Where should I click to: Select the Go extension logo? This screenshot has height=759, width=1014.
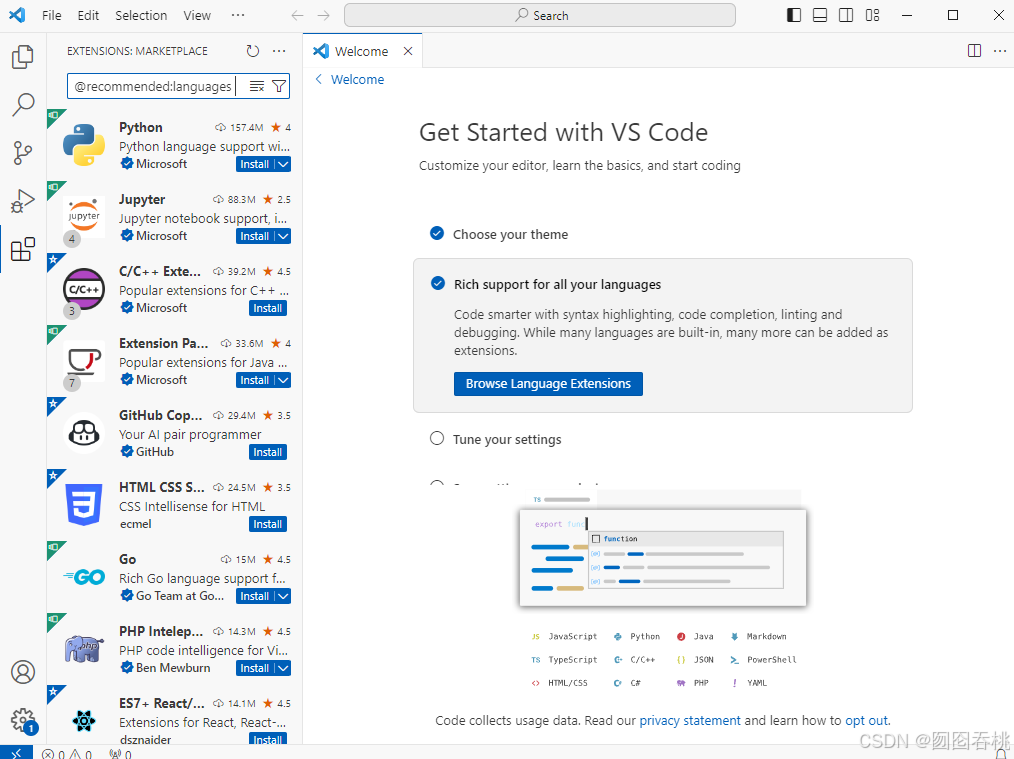84,577
